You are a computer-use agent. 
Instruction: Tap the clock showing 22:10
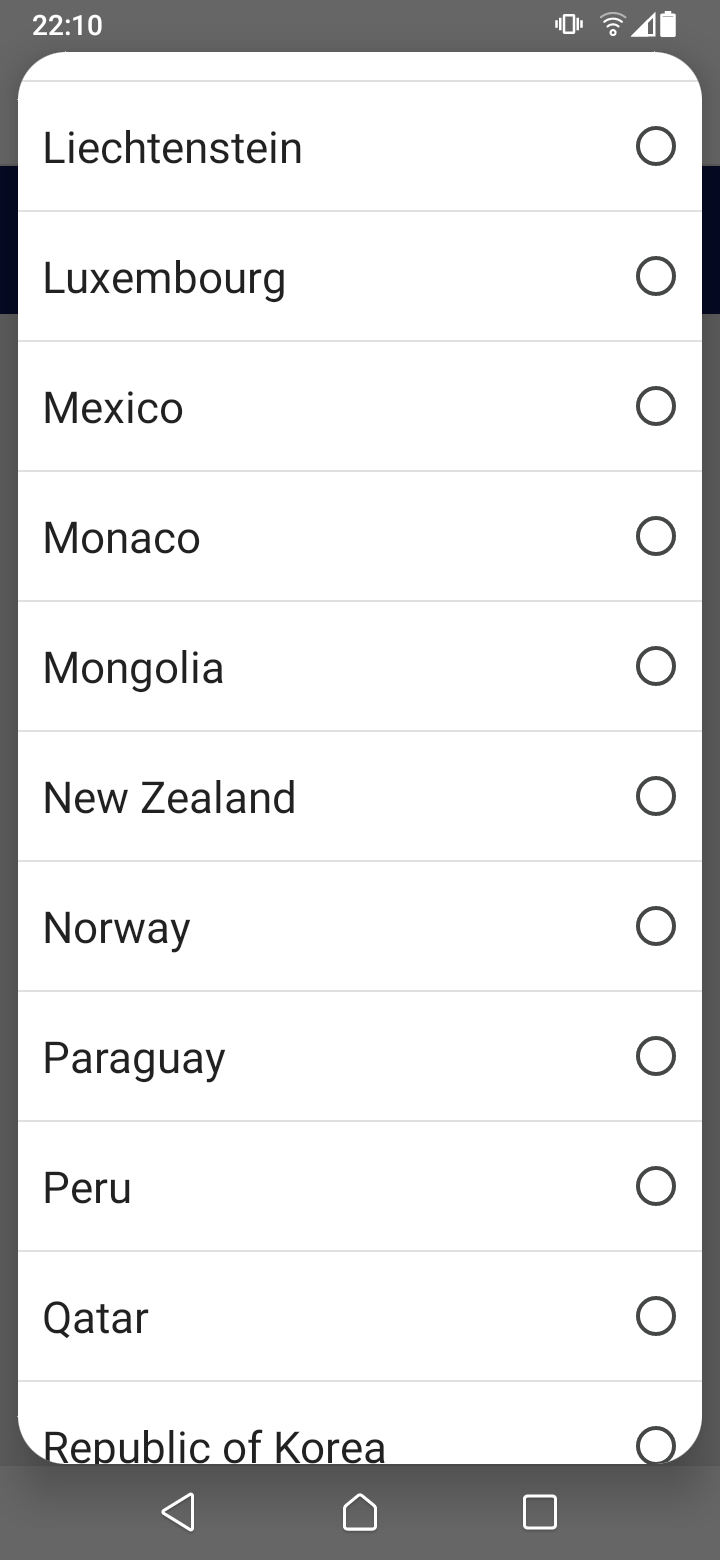[x=67, y=25]
